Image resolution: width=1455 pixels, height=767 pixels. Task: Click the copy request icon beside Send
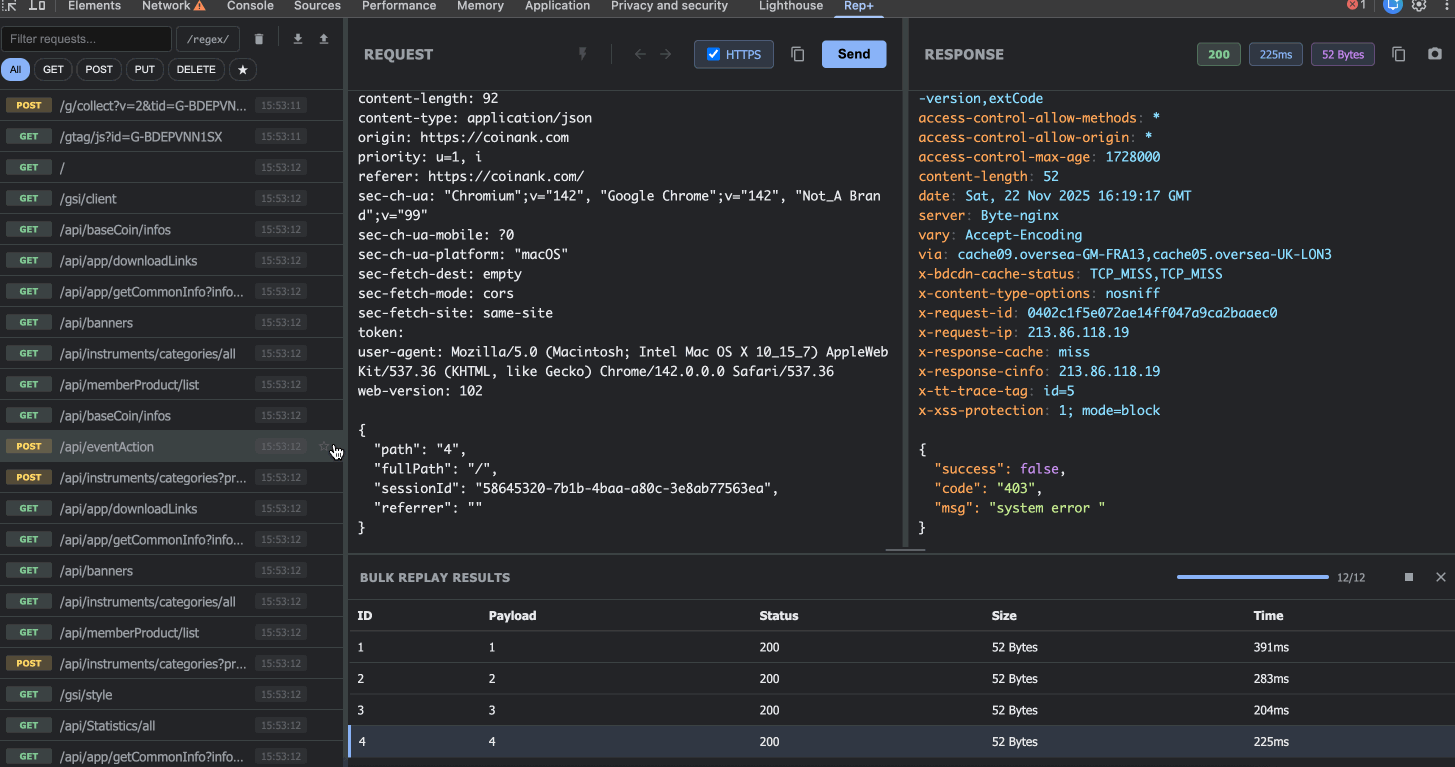coord(797,54)
